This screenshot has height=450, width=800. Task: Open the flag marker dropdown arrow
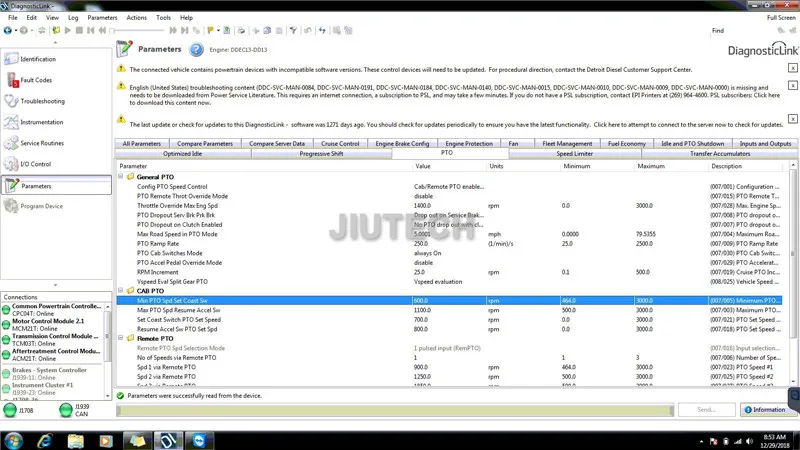(218, 31)
